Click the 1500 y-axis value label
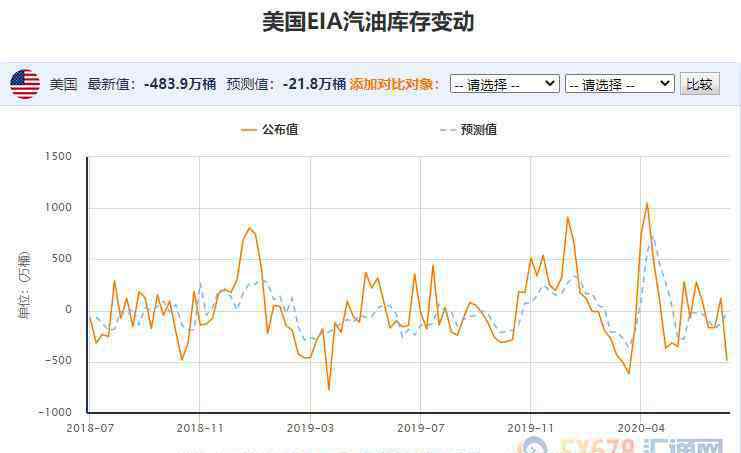The image size is (741, 453). [x=58, y=157]
